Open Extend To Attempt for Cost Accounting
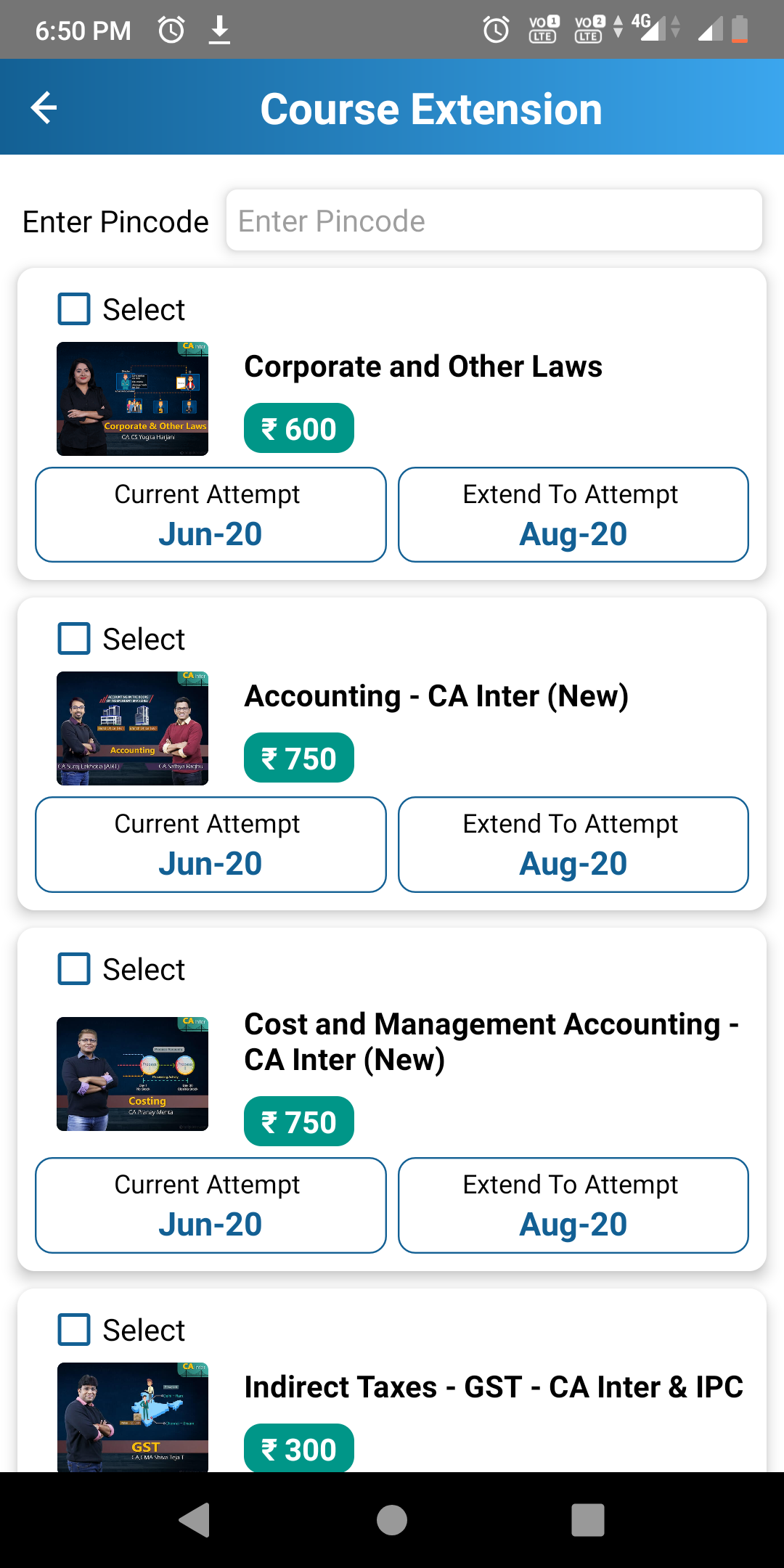 tap(573, 1205)
